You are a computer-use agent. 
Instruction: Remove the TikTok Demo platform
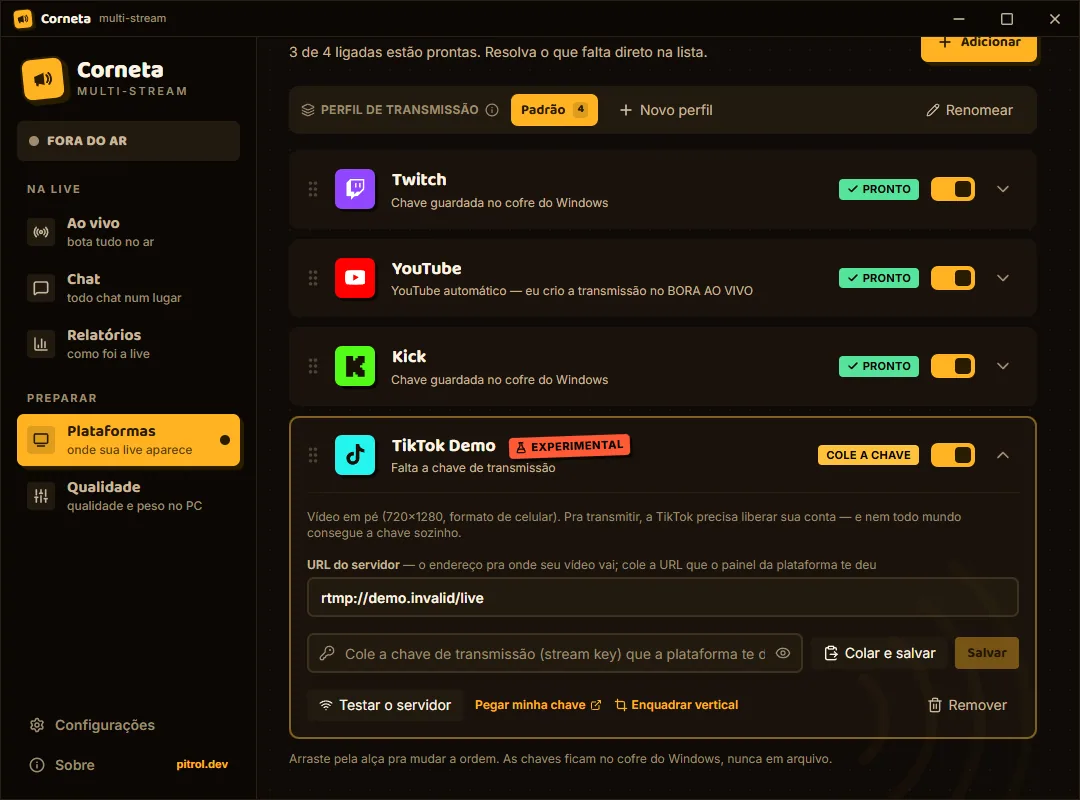pyautogui.click(x=967, y=705)
